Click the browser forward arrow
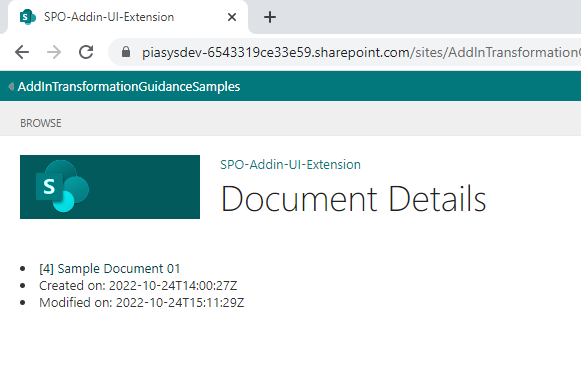This screenshot has width=581, height=366. point(54,52)
